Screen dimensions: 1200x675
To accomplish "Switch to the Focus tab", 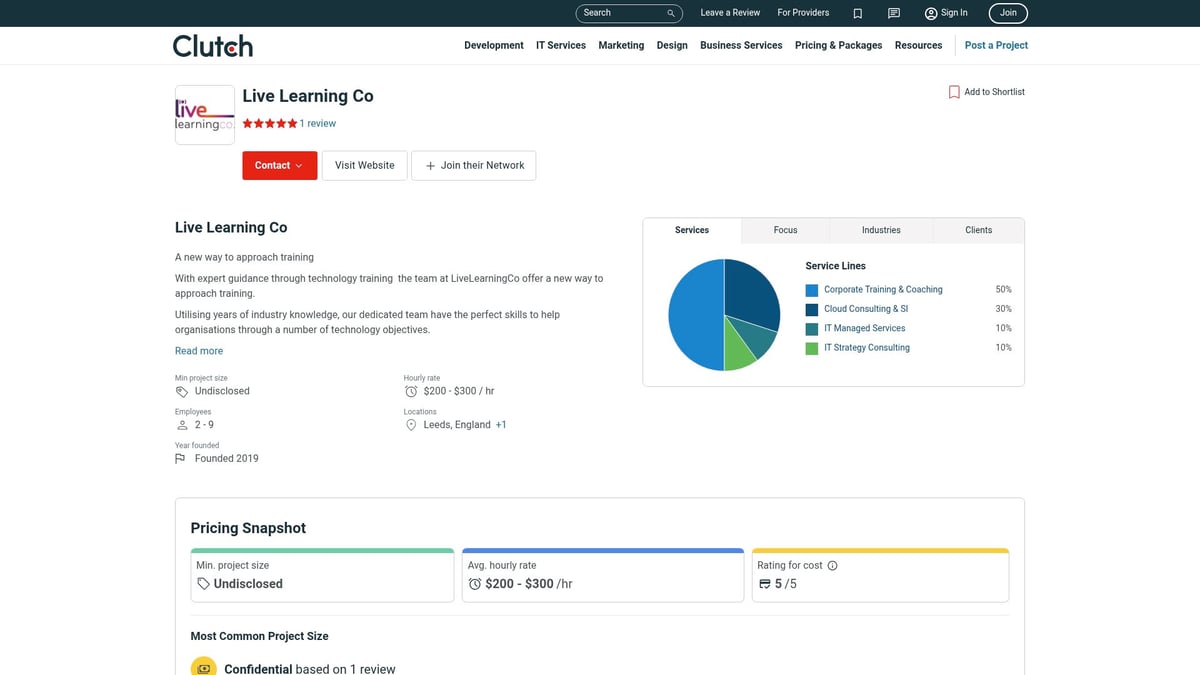I will tap(785, 230).
